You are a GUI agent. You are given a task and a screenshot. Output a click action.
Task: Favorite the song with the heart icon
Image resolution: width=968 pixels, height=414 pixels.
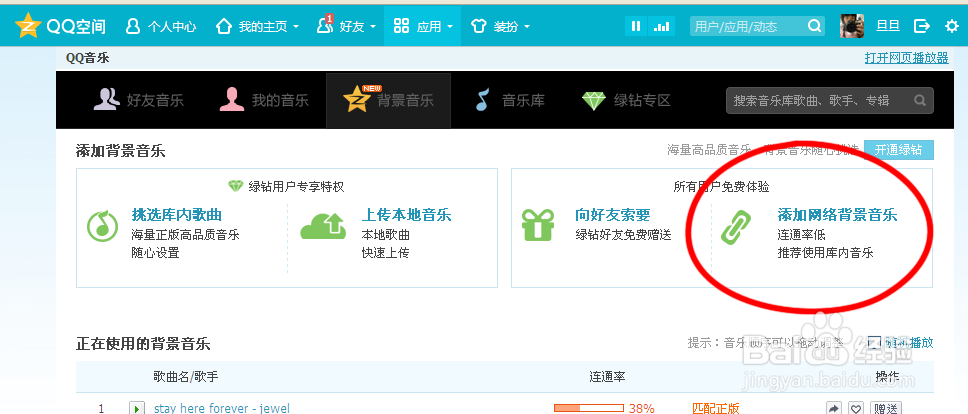tap(855, 408)
